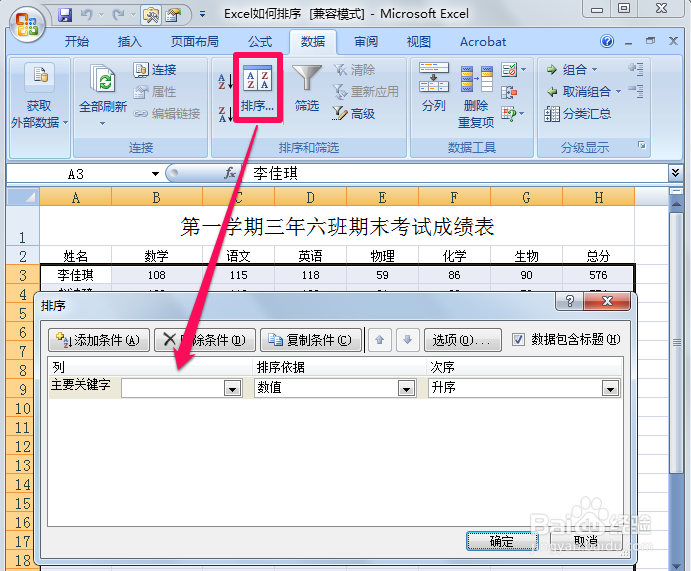Click the Select All corner triangle

[22, 197]
